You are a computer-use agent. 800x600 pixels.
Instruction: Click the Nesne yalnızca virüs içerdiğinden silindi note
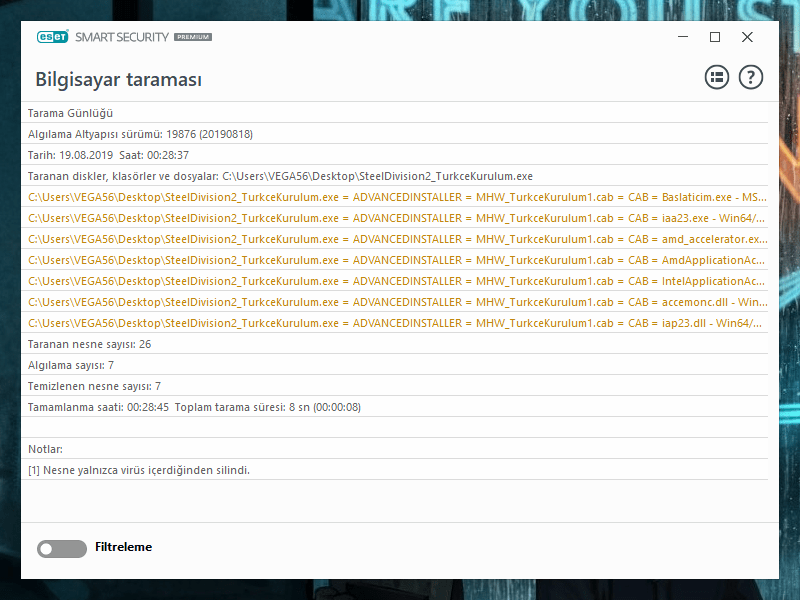tap(395, 469)
